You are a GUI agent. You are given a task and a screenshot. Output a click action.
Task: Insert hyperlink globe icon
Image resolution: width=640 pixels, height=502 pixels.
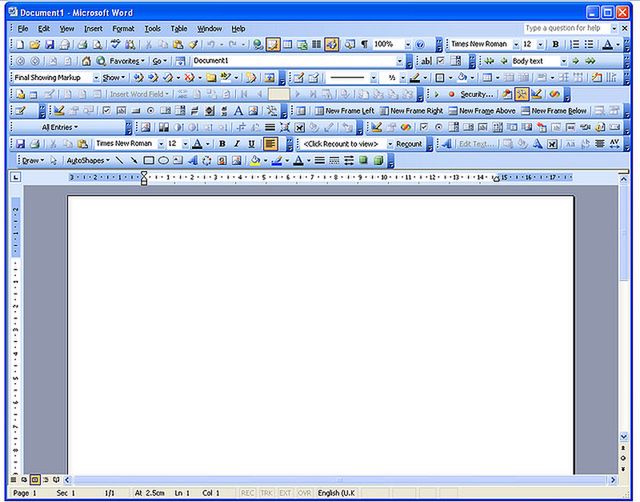pos(257,44)
